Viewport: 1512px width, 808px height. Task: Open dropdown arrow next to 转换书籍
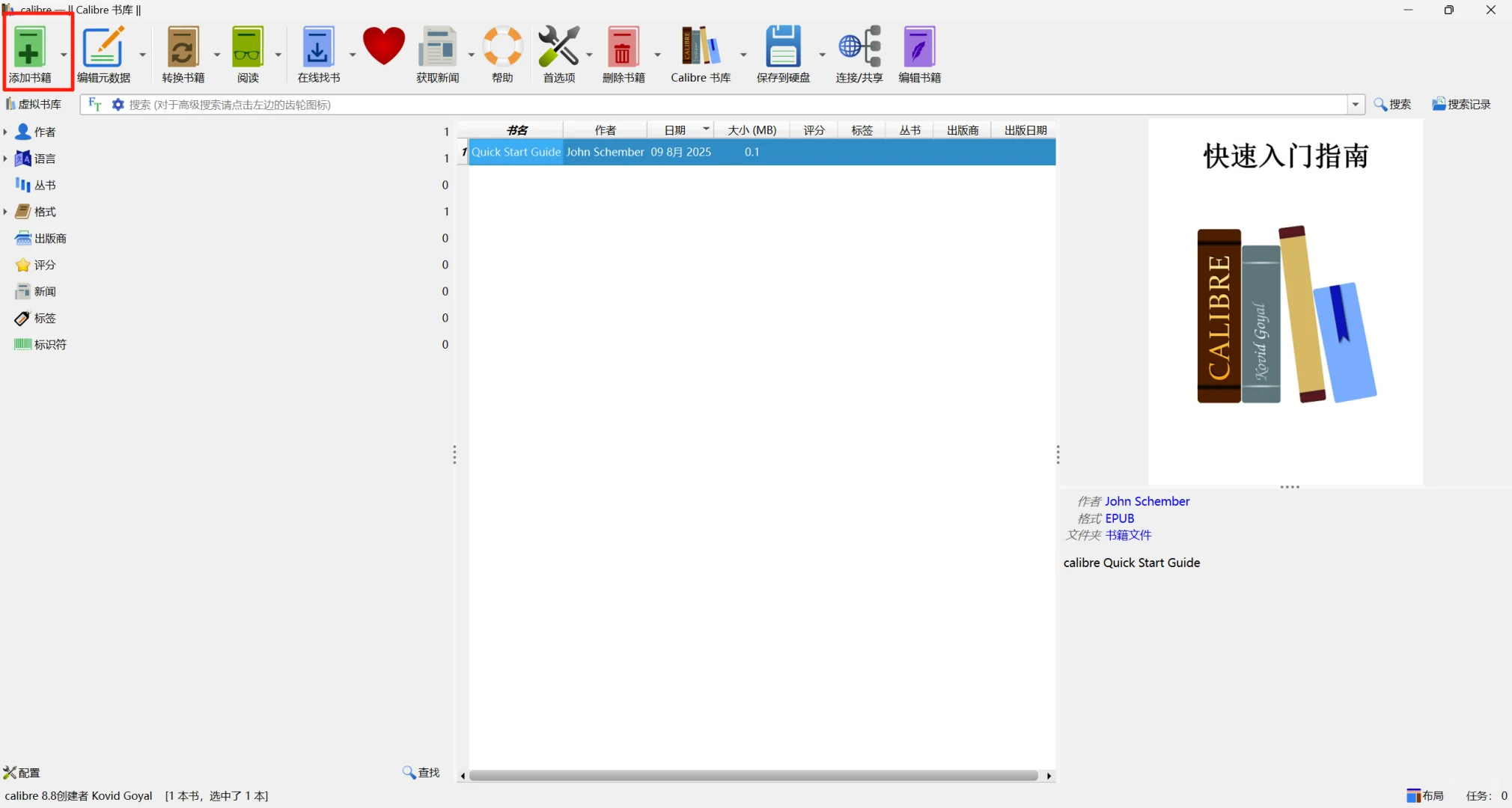pyautogui.click(x=217, y=55)
